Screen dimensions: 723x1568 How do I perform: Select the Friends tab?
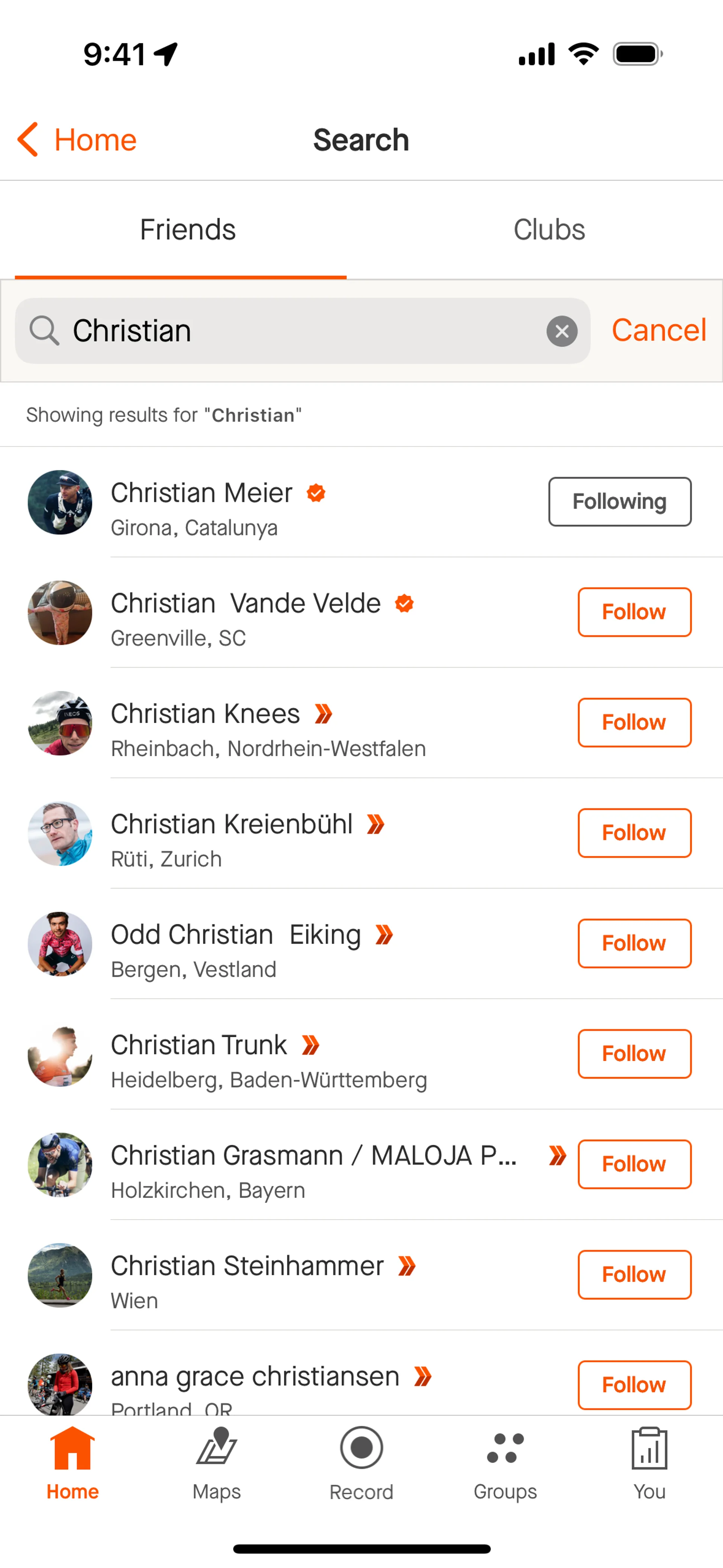(x=188, y=230)
